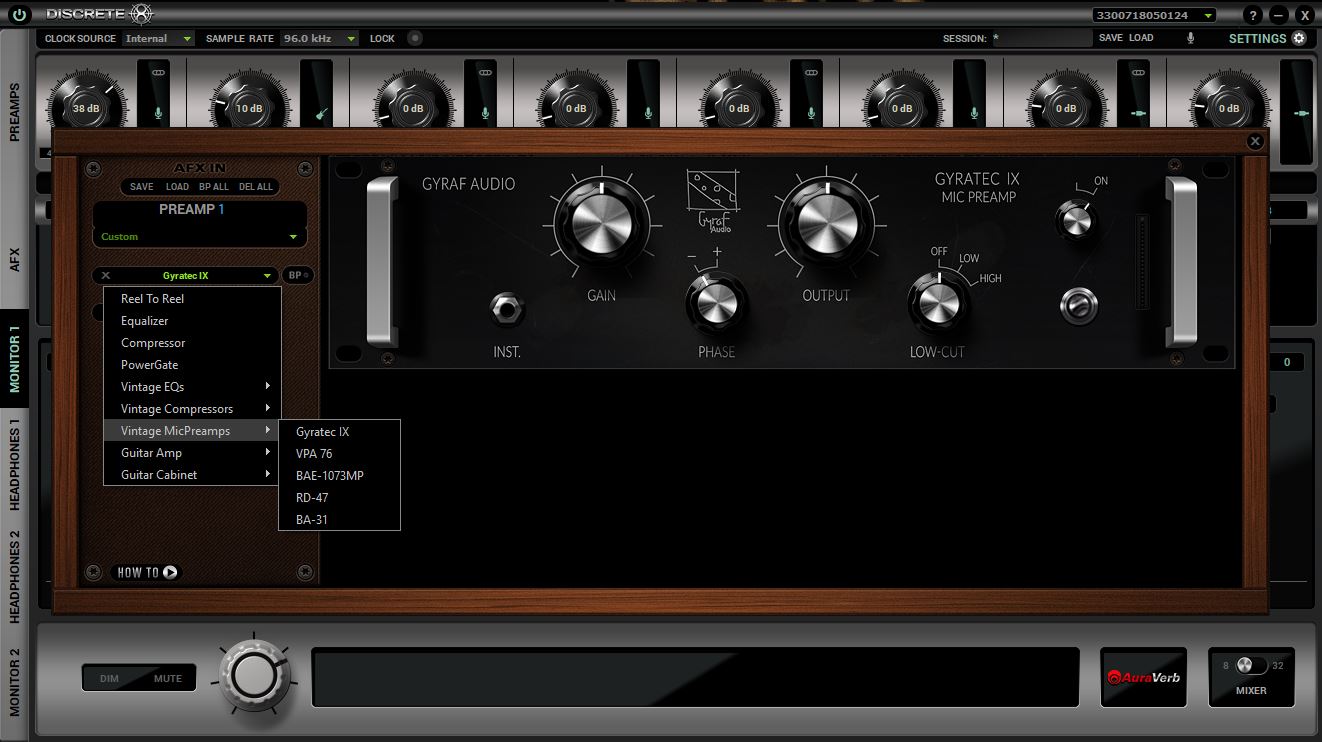Image resolution: width=1322 pixels, height=742 pixels.
Task: Click the Gyratec IX GAIN knob
Action: coord(601,225)
